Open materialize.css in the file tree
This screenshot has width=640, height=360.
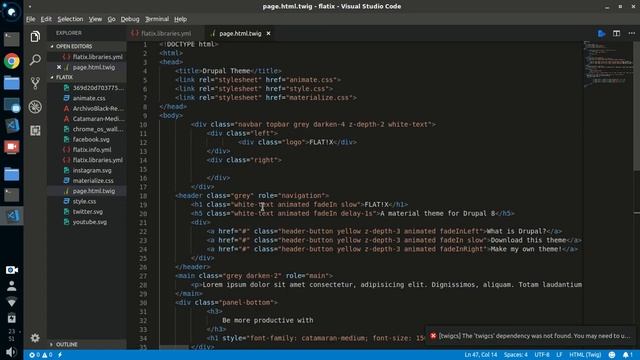point(93,180)
